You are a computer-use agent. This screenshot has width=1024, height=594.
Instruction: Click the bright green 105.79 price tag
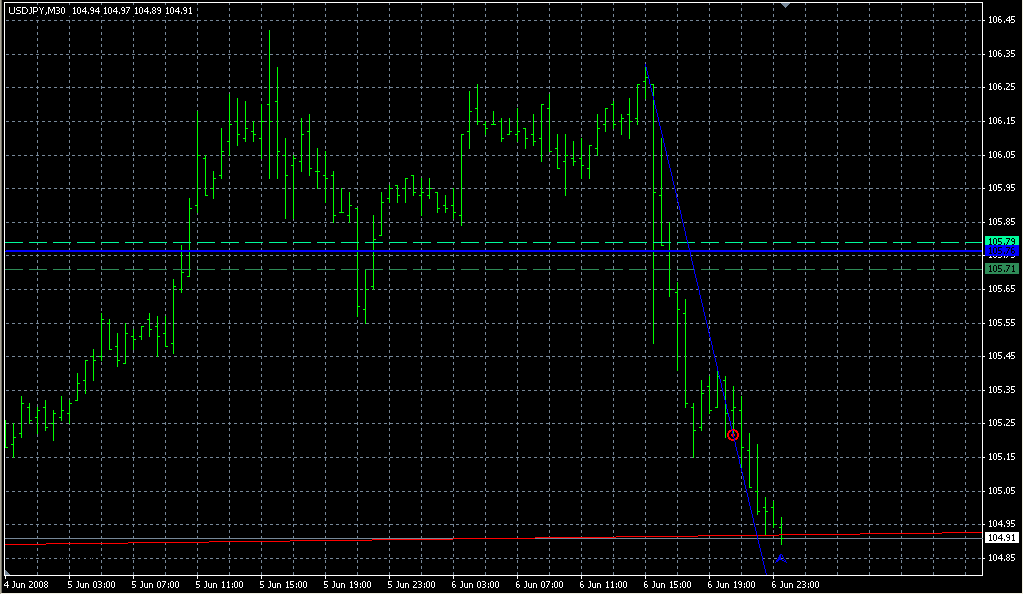1001,242
